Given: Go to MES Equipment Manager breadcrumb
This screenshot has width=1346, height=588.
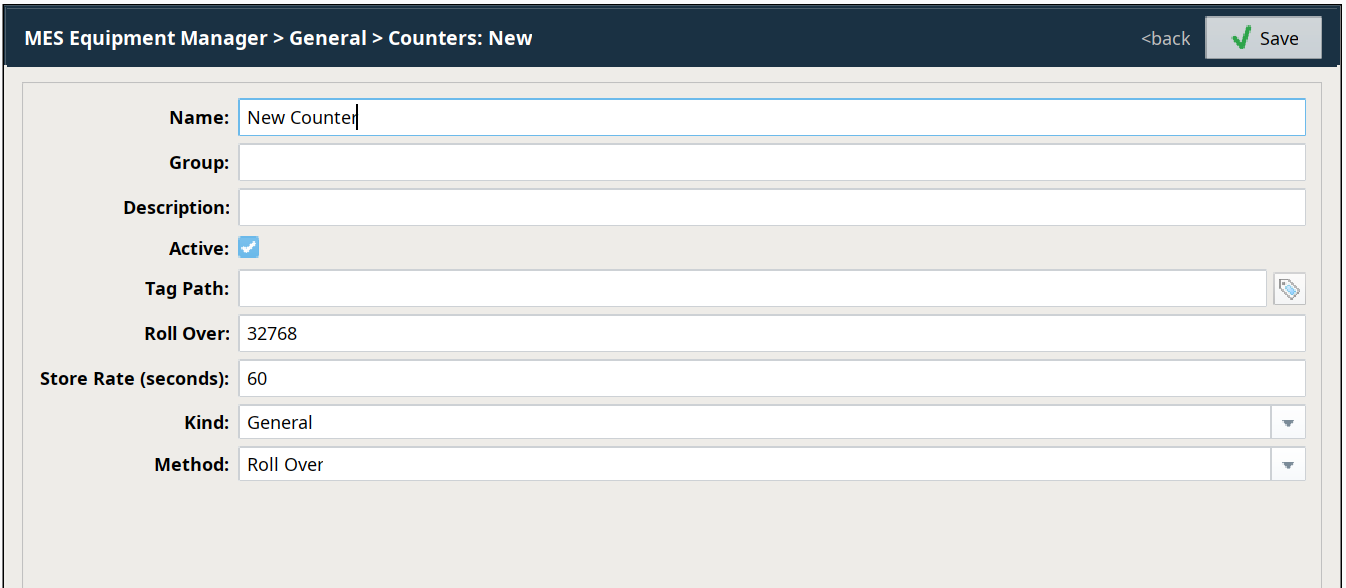Looking at the screenshot, I should pyautogui.click(x=145, y=38).
